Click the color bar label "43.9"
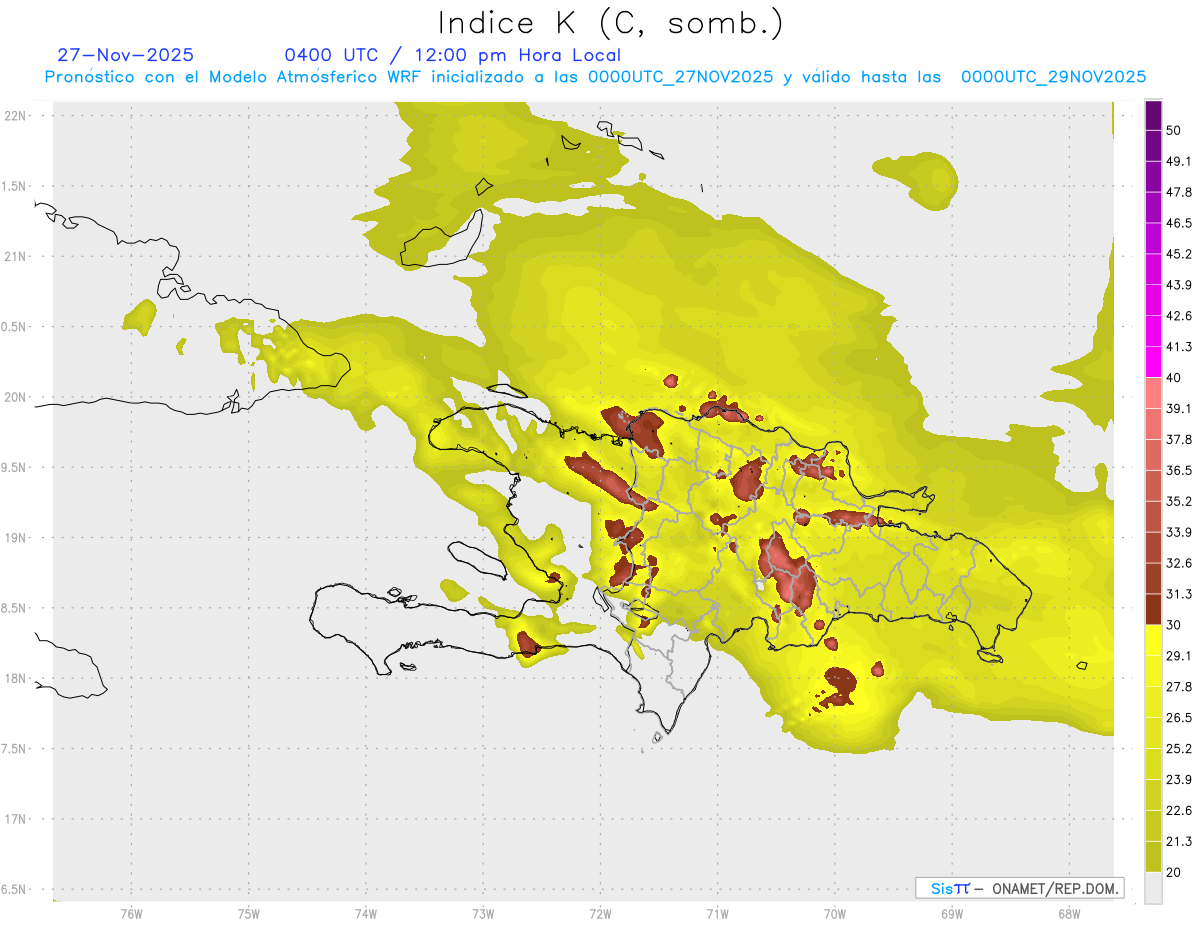1200x927 pixels. [x=1178, y=285]
